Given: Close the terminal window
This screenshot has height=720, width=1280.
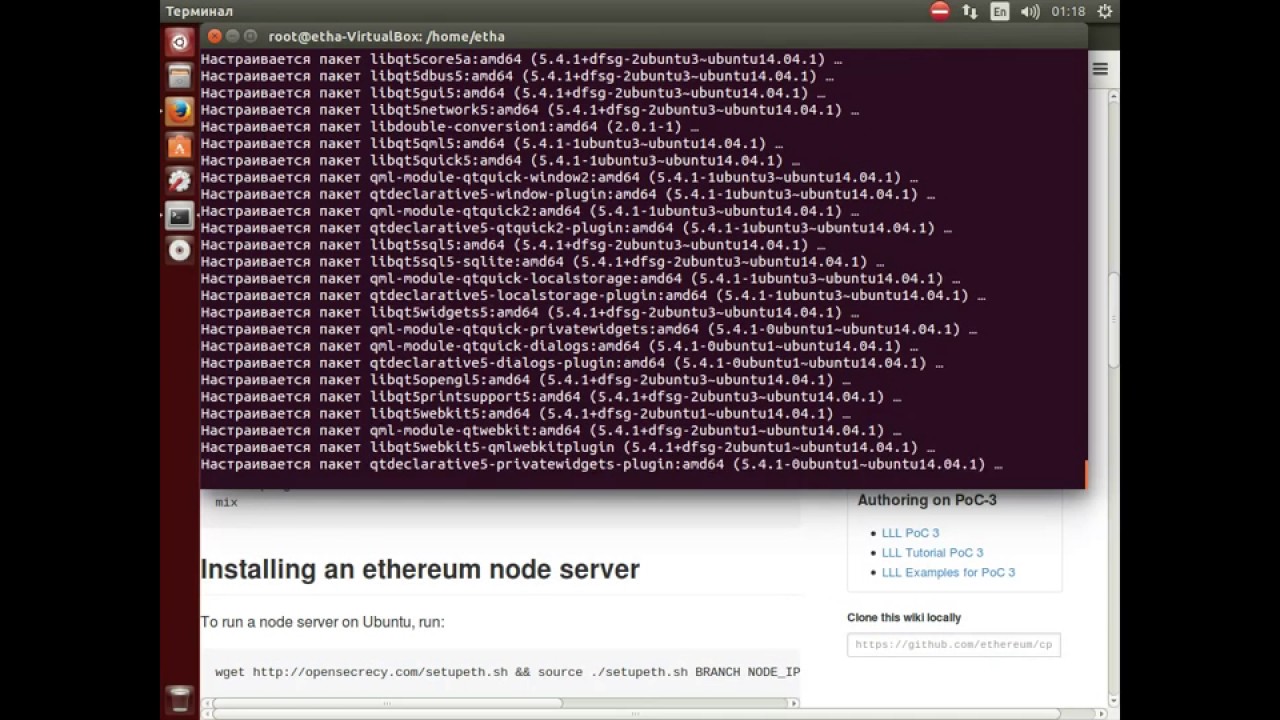Looking at the screenshot, I should pos(214,36).
